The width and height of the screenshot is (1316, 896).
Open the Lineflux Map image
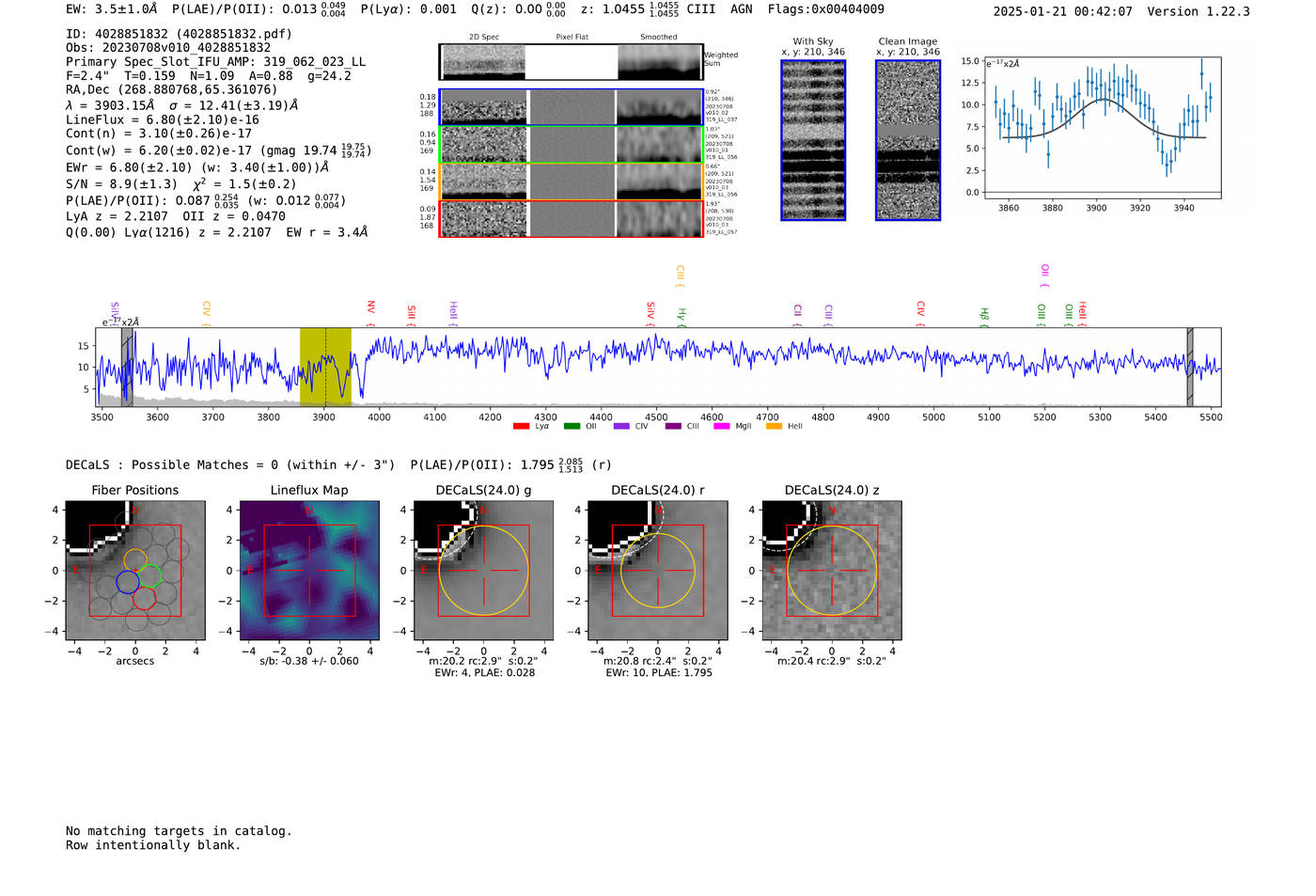point(309,571)
